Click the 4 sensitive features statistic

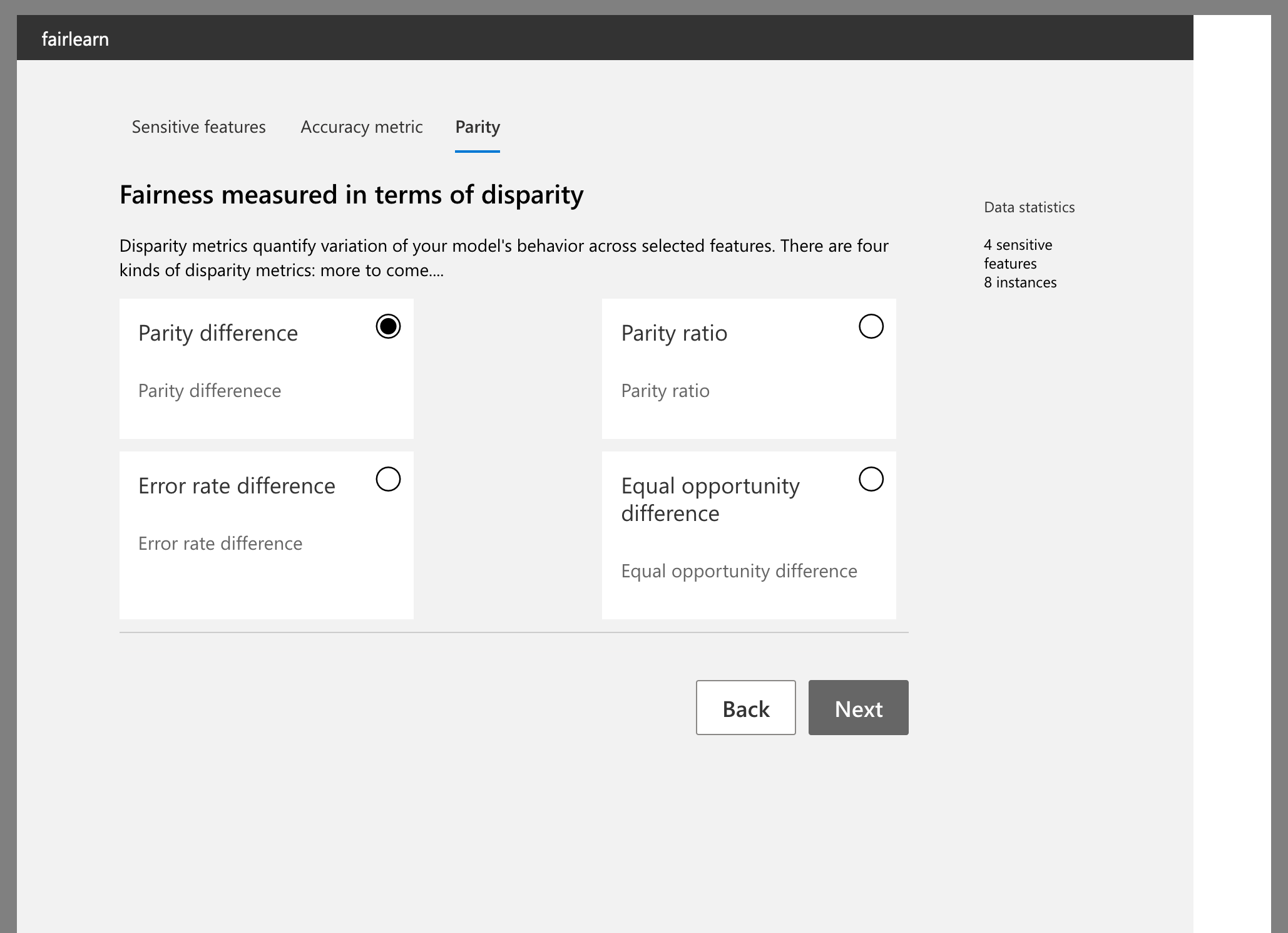(x=1018, y=254)
